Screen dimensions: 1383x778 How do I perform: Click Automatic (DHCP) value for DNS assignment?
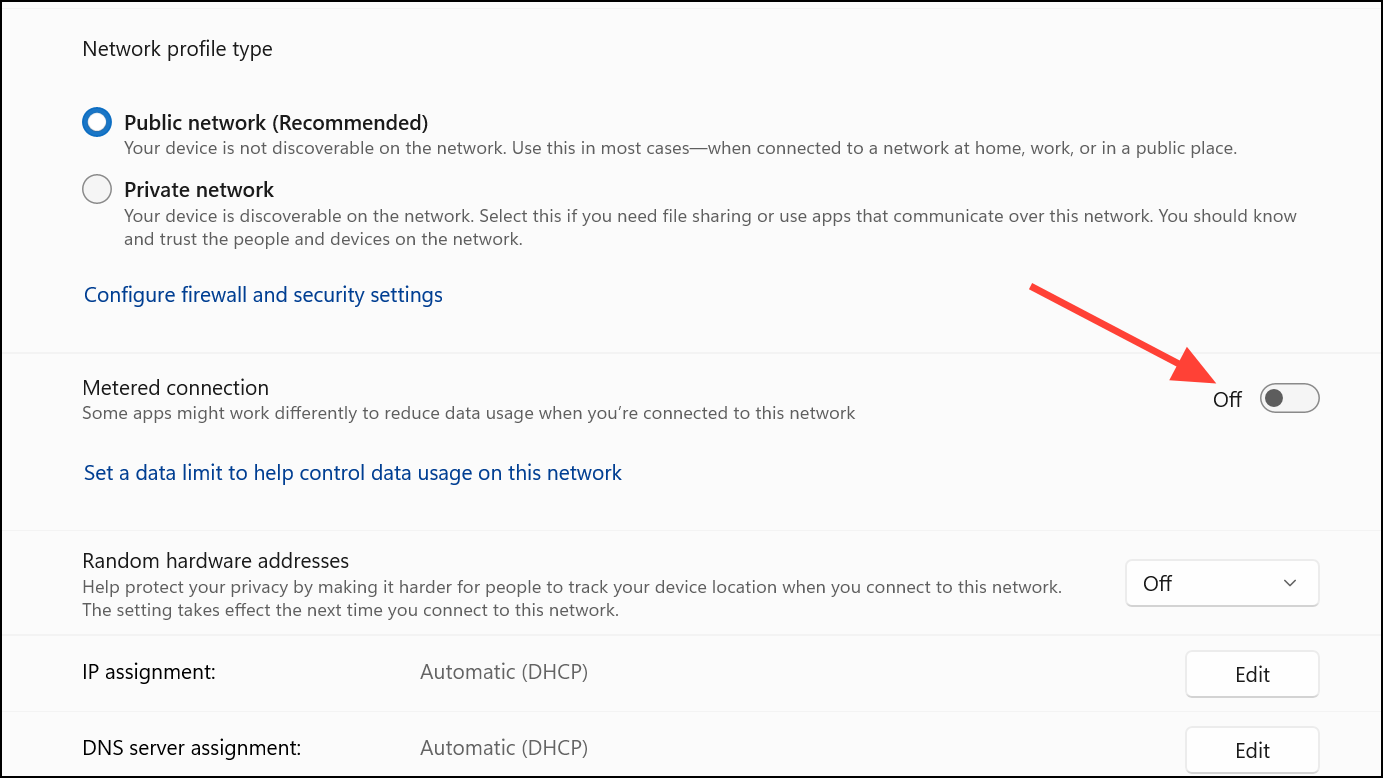point(504,748)
